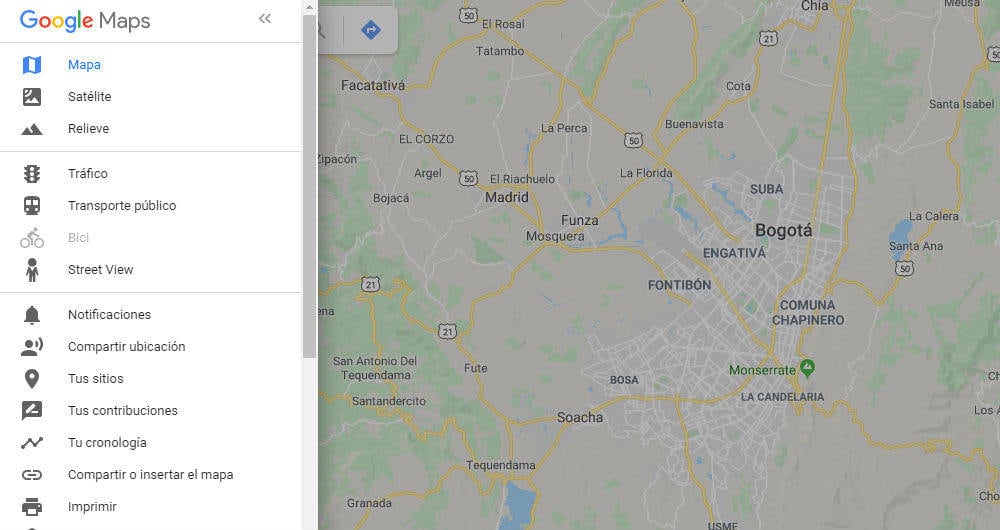Click the Google Maps logo
This screenshot has width=1000, height=530.
click(x=85, y=20)
